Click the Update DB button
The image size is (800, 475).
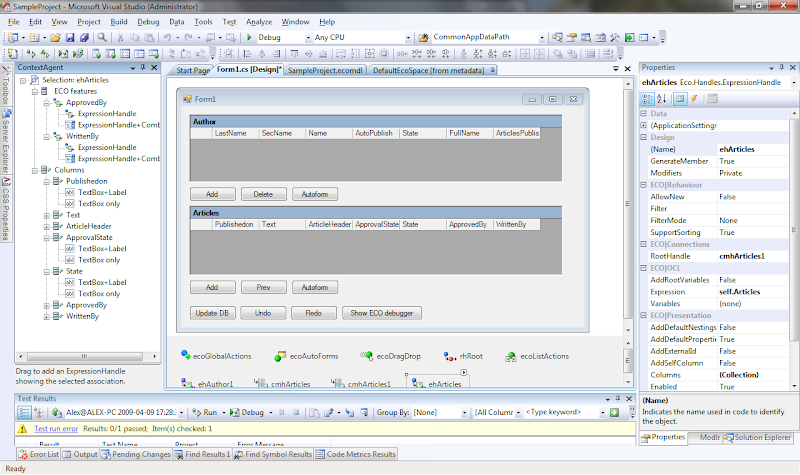click(x=212, y=313)
